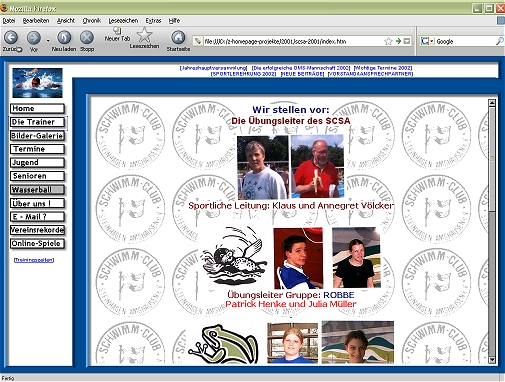Bookmark page with address bar star
The image size is (505, 382).
tap(388, 41)
